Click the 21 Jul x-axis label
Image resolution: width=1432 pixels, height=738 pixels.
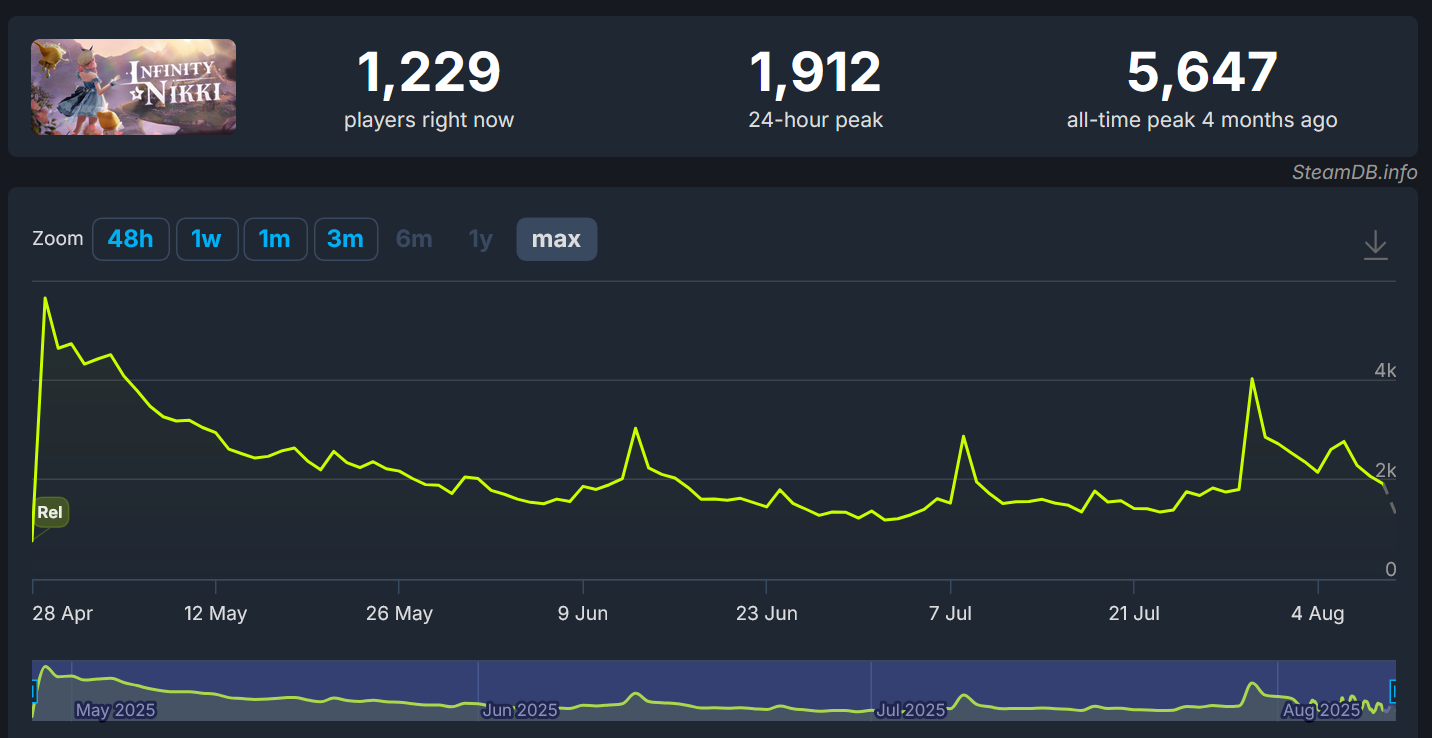(1134, 613)
